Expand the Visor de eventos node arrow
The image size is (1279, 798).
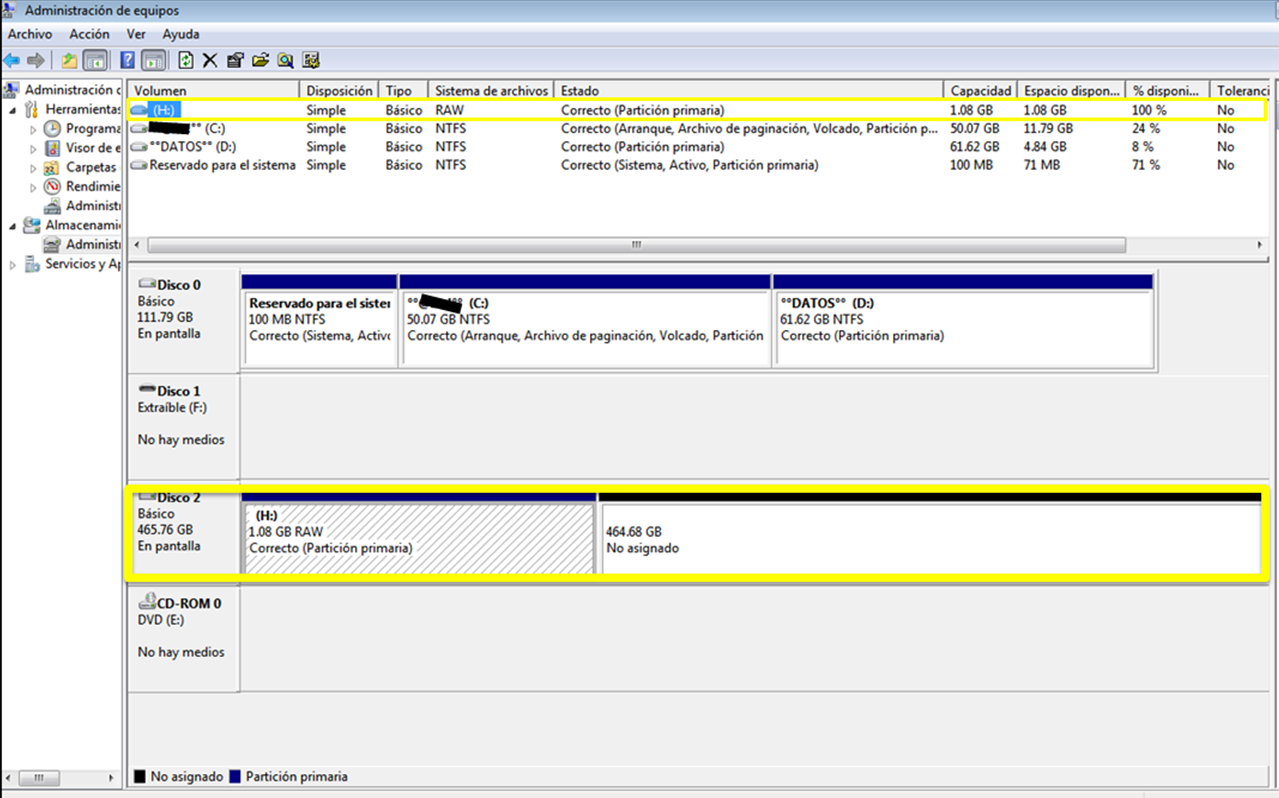pos(33,149)
